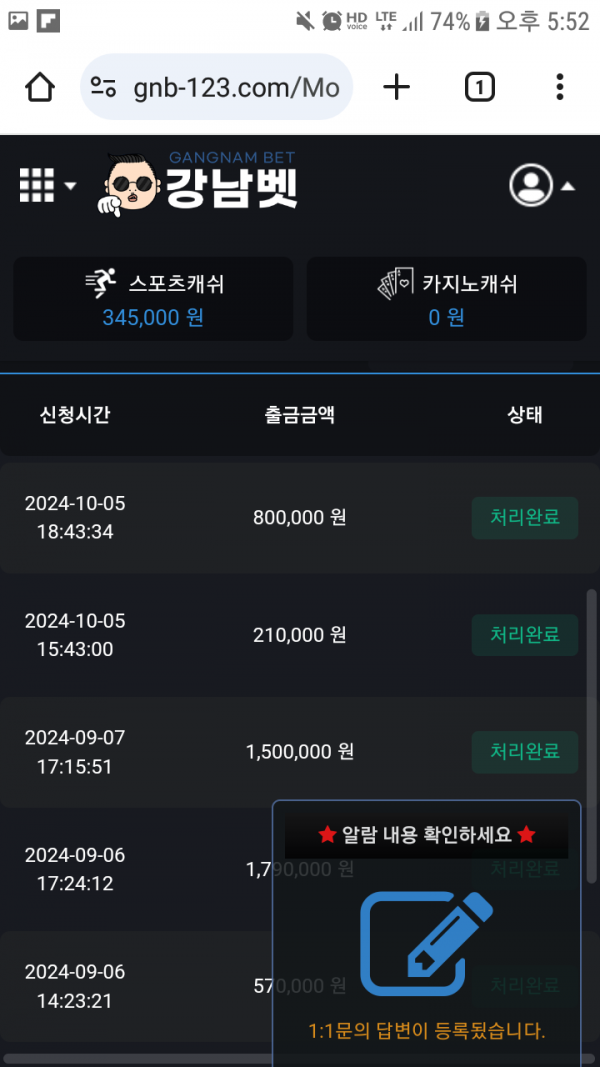The image size is (600, 1067).
Task: Open the browser three-dot menu
Action: pos(560,88)
